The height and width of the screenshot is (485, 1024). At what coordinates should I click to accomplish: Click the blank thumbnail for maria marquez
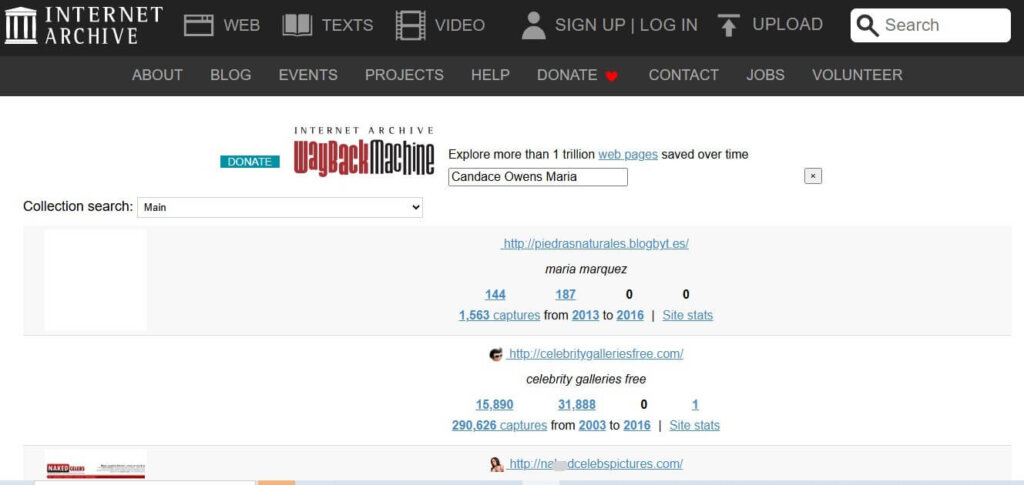[x=95, y=279]
